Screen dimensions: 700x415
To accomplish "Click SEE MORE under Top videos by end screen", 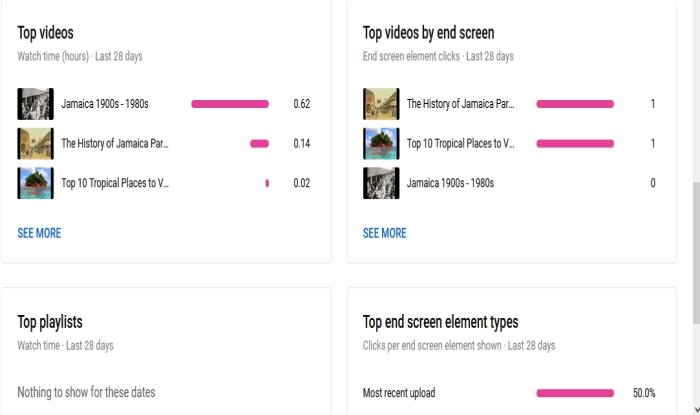I will (x=384, y=233).
